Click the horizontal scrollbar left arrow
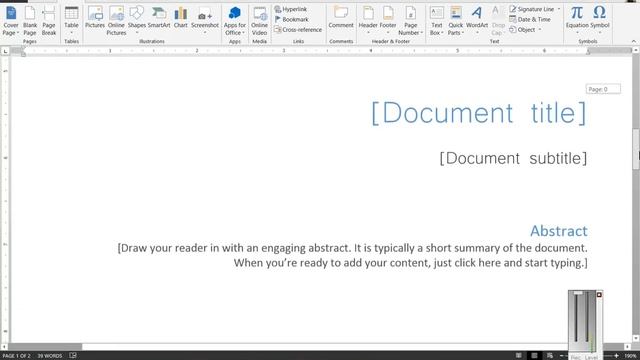The image size is (640, 360). click(4, 347)
